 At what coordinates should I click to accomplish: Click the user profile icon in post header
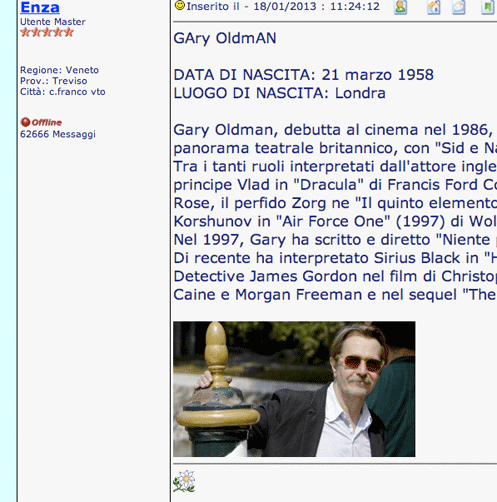tap(400, 7)
